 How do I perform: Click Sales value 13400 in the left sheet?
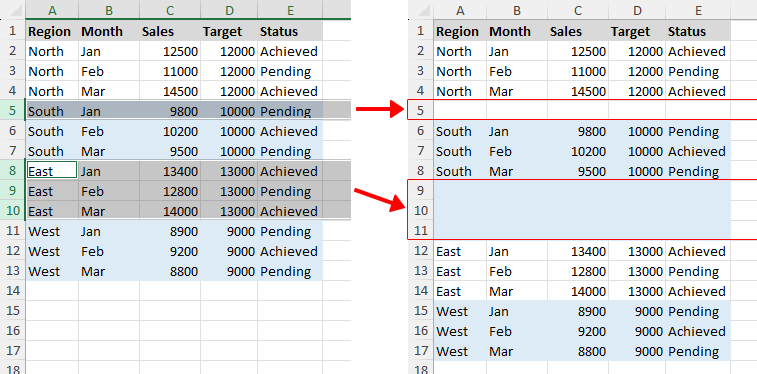170,171
